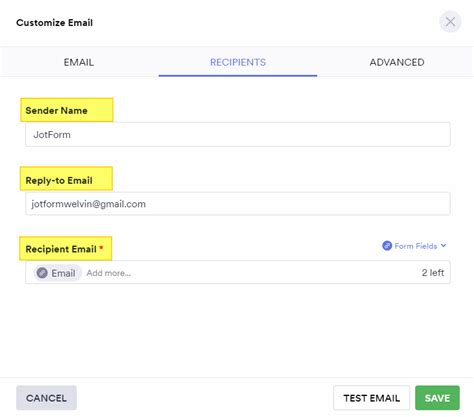This screenshot has height=417, width=474.
Task: Expand the Form Fields chevron arrow
Action: click(x=443, y=245)
